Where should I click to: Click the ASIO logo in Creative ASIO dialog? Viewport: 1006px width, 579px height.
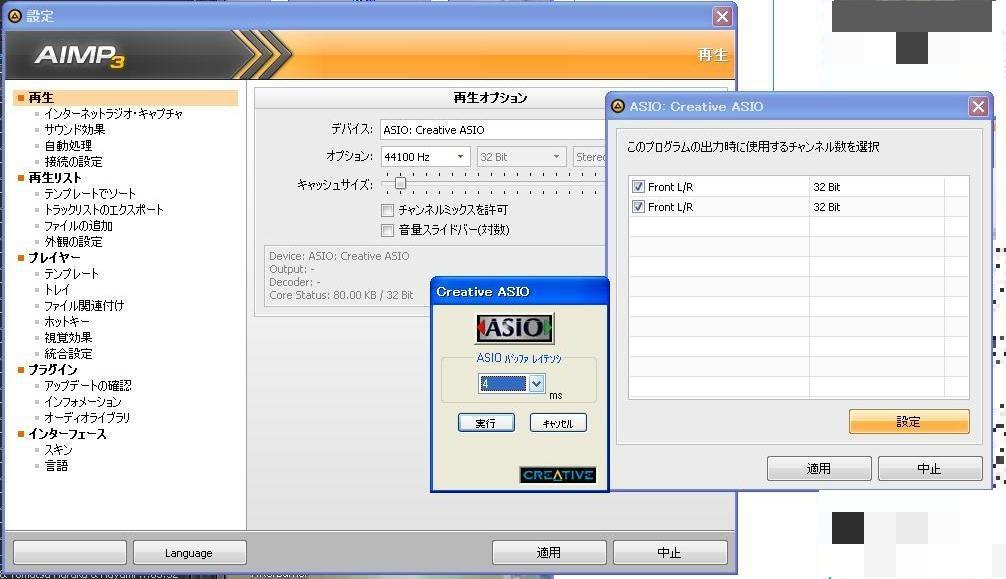coord(514,328)
